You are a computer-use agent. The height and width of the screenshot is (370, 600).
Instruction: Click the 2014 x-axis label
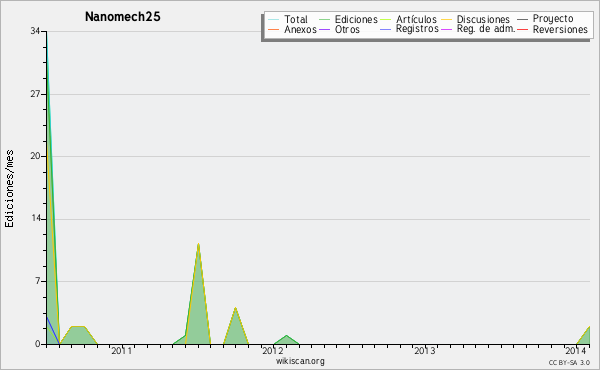(576, 350)
